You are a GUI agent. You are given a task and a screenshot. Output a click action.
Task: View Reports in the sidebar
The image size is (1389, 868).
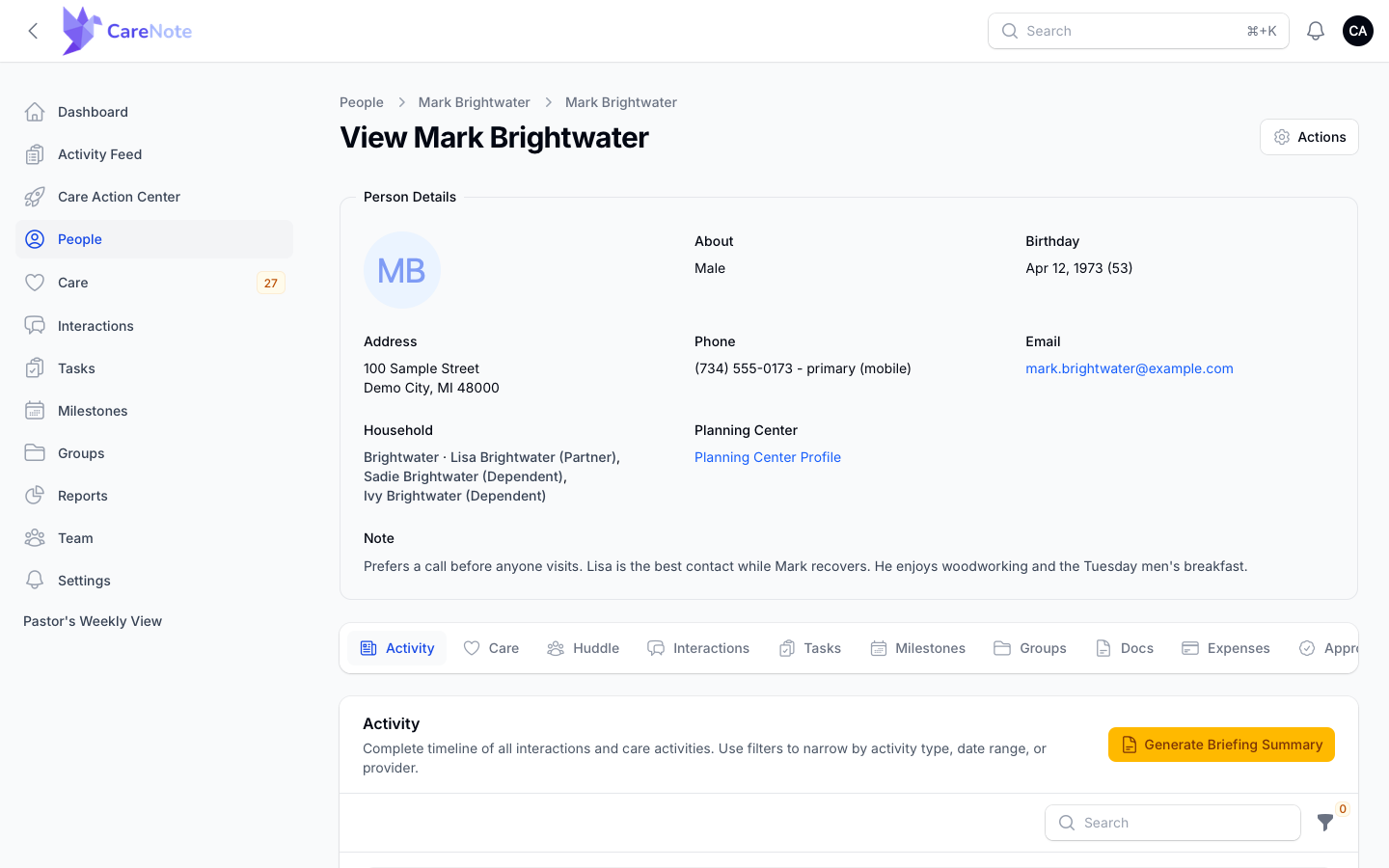[154, 496]
